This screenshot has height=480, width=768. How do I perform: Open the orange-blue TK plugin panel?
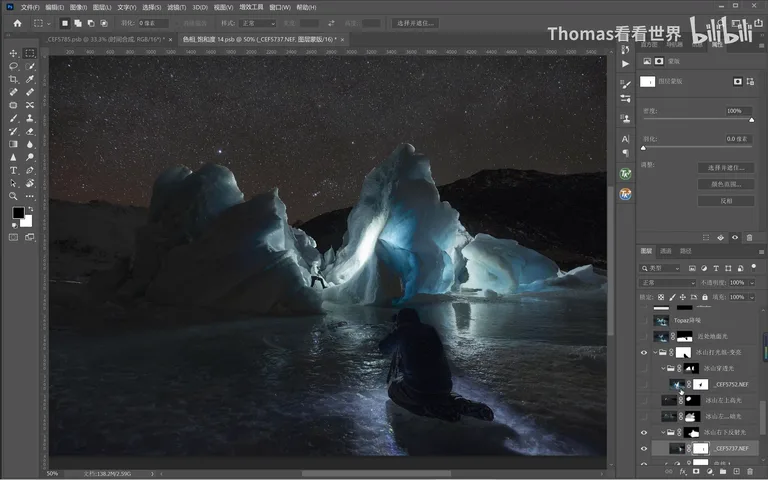[x=625, y=194]
